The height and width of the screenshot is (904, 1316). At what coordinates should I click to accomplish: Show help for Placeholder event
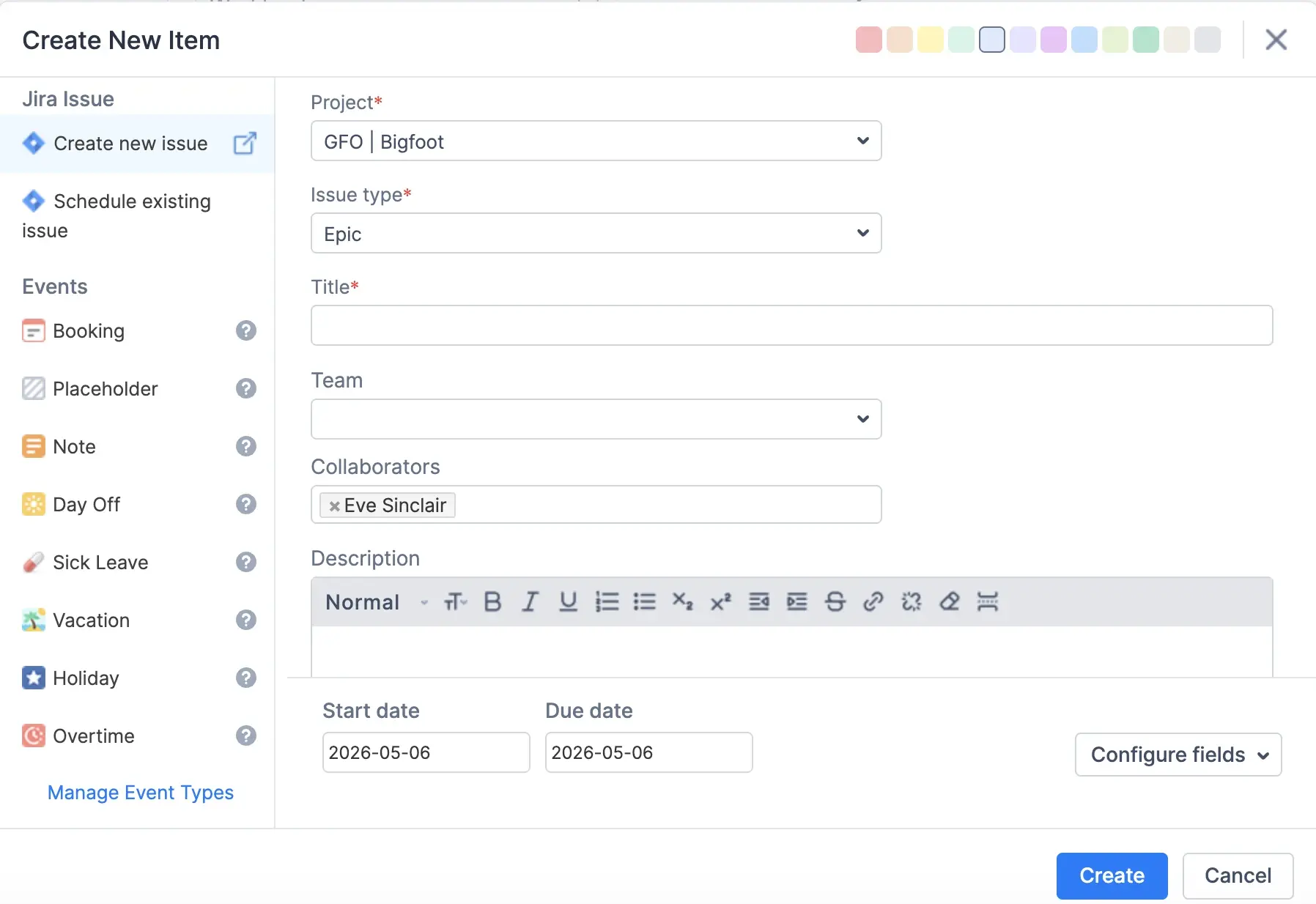(246, 388)
